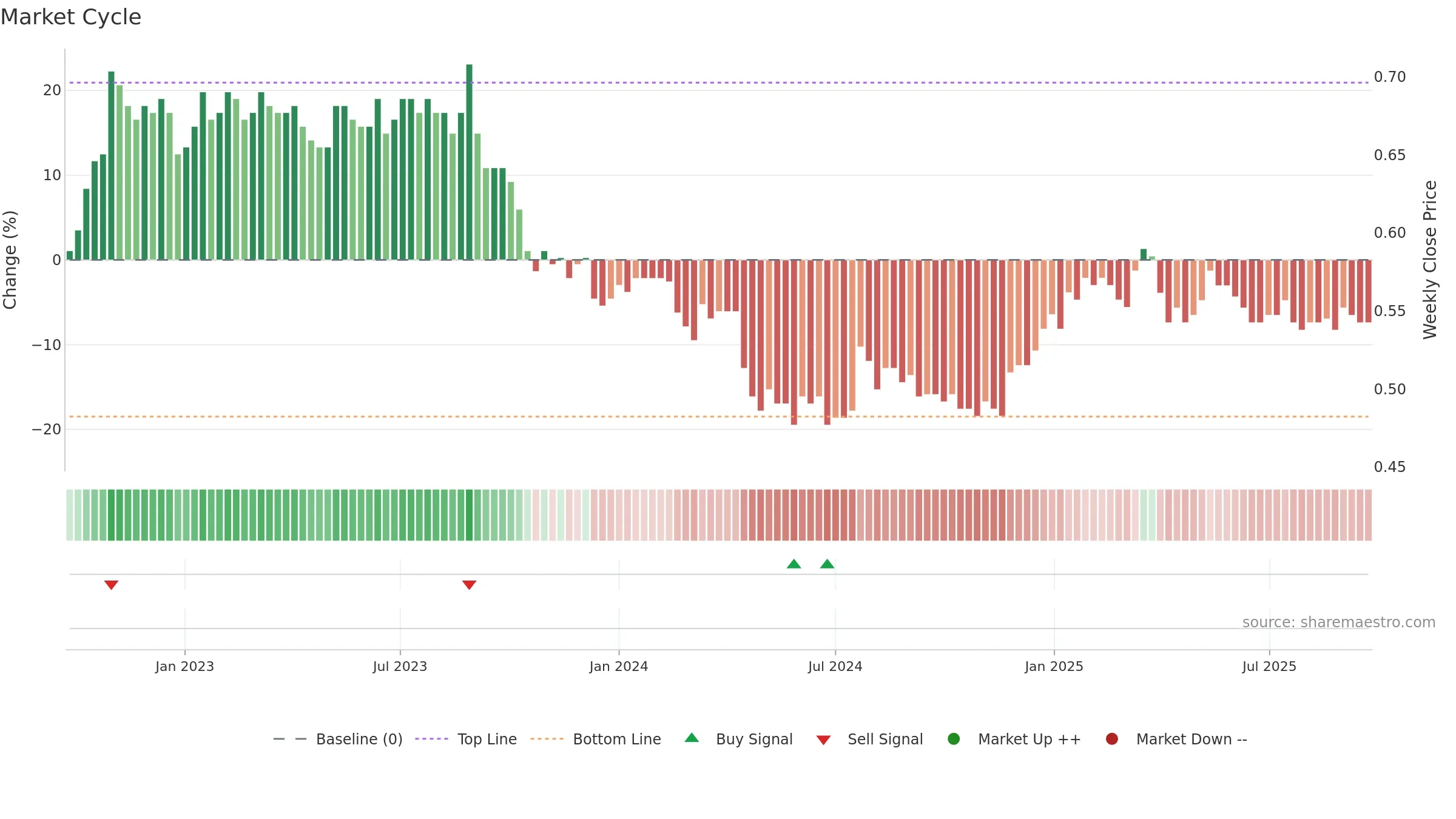Viewport: 1456px width, 819px height.
Task: Toggle the Sell Signal legend label
Action: click(x=885, y=740)
